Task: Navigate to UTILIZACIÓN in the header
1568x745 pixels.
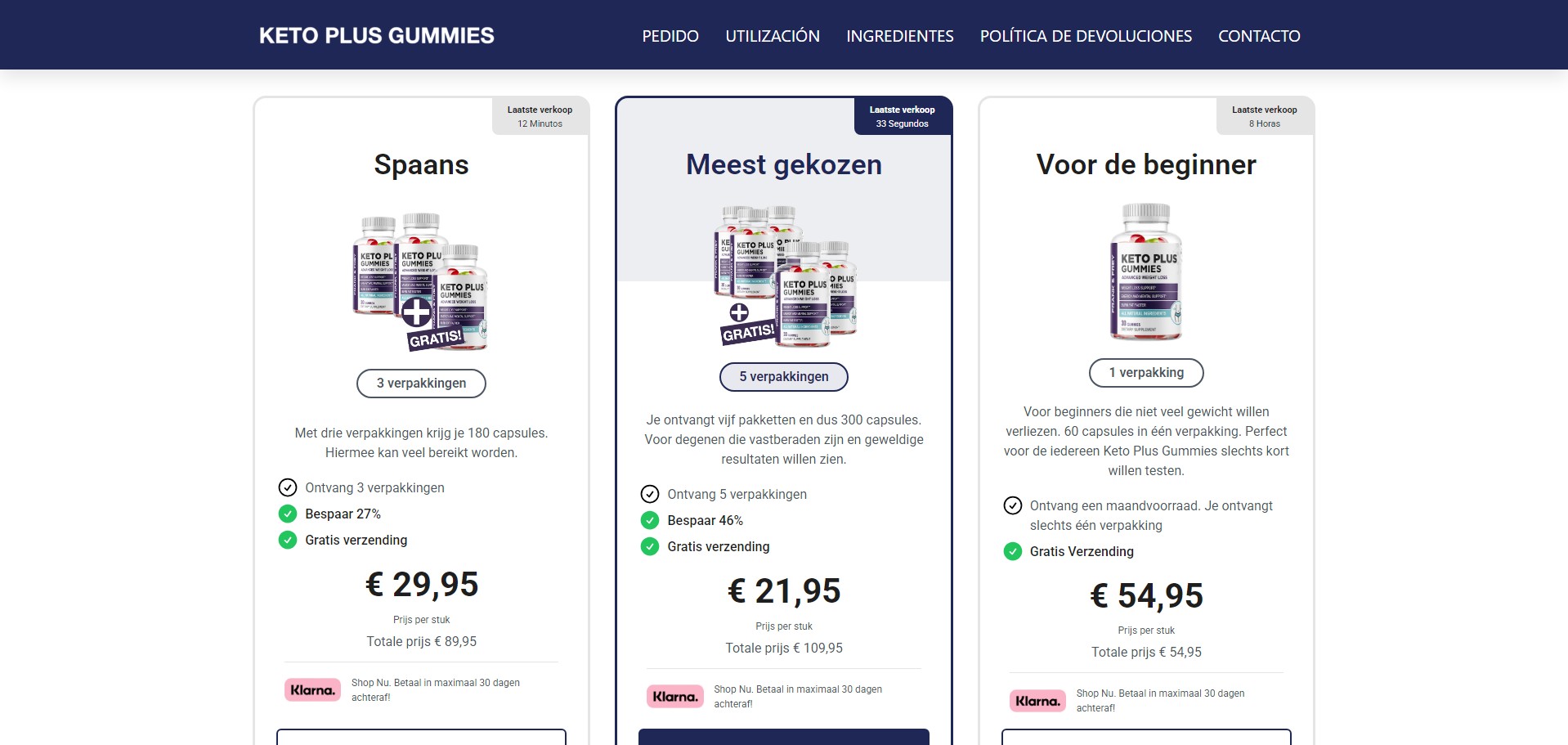Action: tap(773, 36)
